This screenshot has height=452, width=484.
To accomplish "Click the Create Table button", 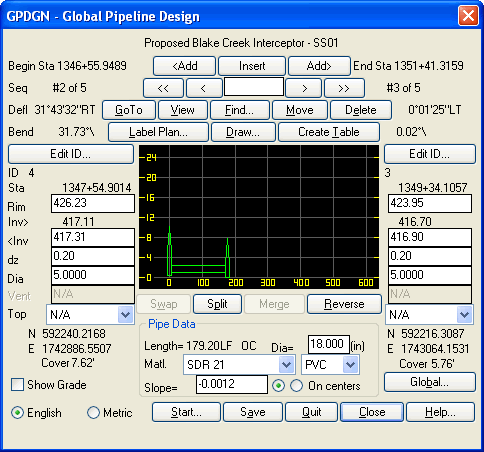I will coord(329,132).
